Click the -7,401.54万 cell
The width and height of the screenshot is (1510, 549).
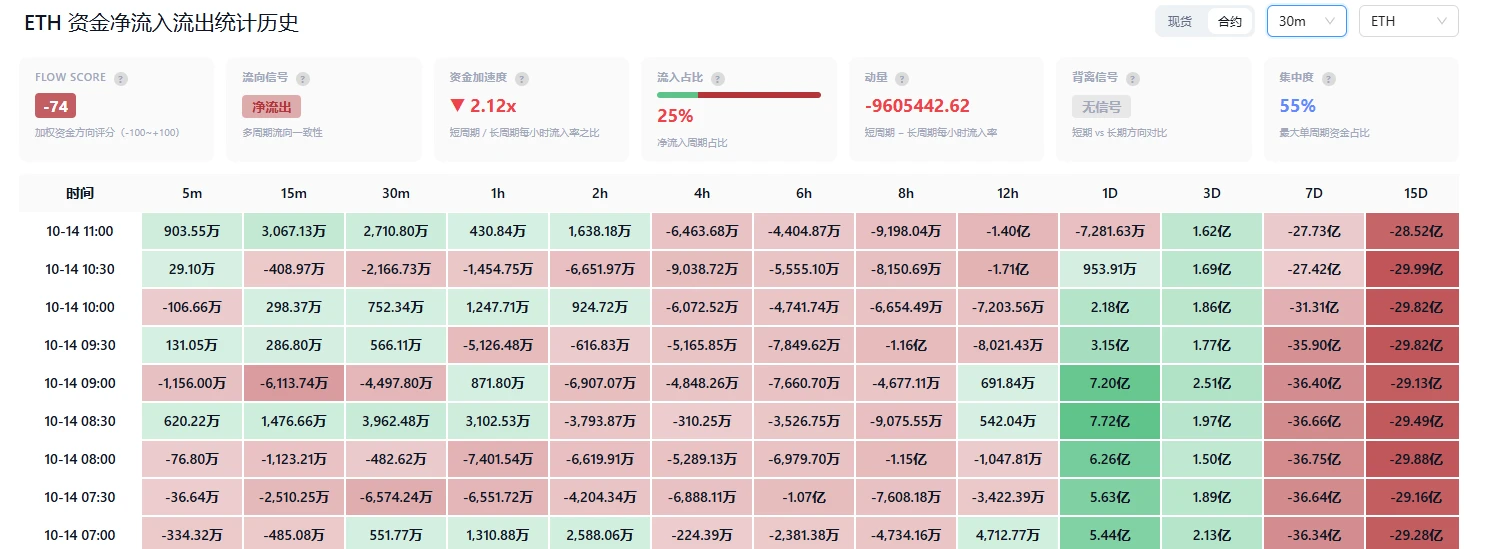pos(498,459)
